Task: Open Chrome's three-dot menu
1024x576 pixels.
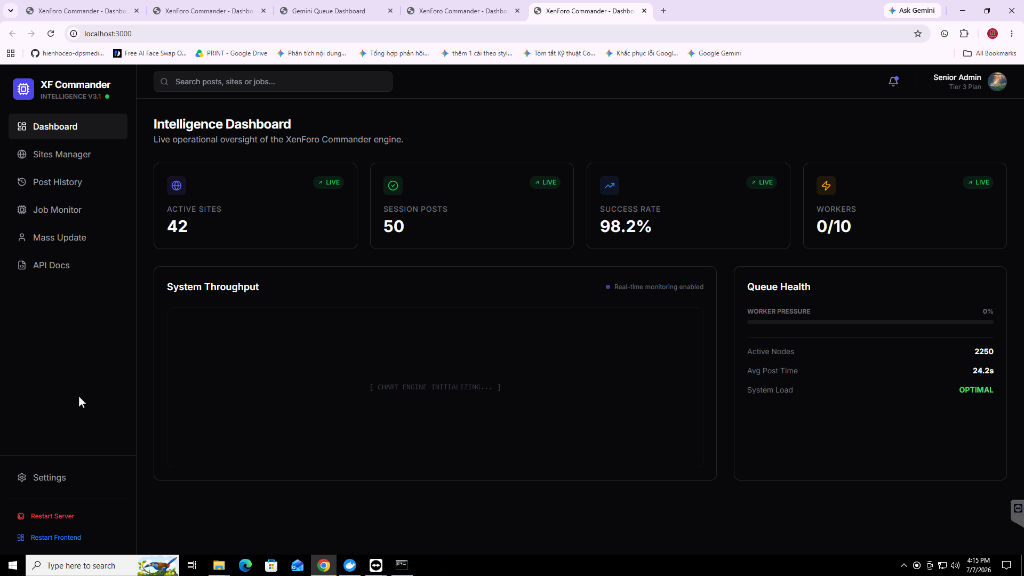Action: [x=1011, y=33]
